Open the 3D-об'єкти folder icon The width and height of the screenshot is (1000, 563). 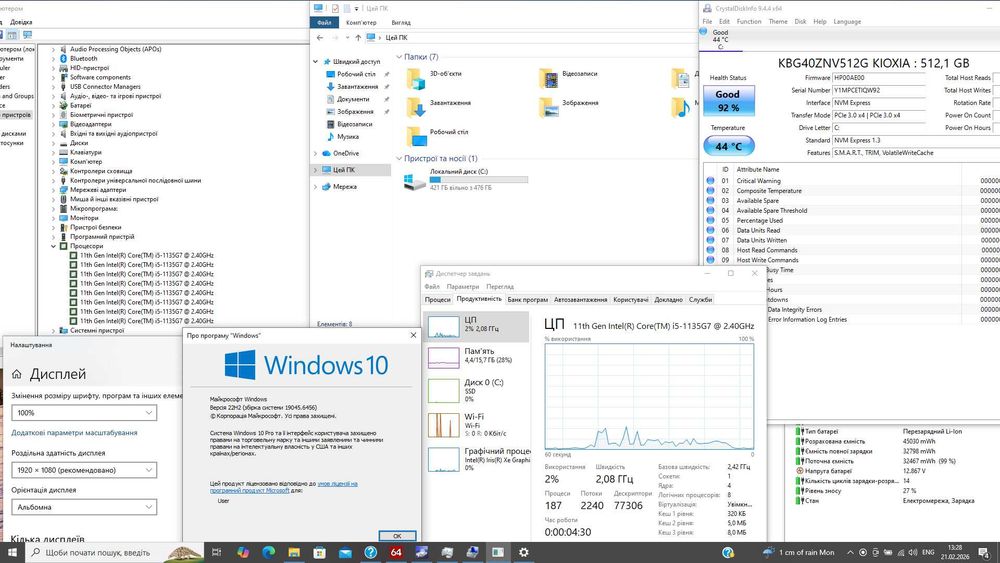tap(416, 79)
